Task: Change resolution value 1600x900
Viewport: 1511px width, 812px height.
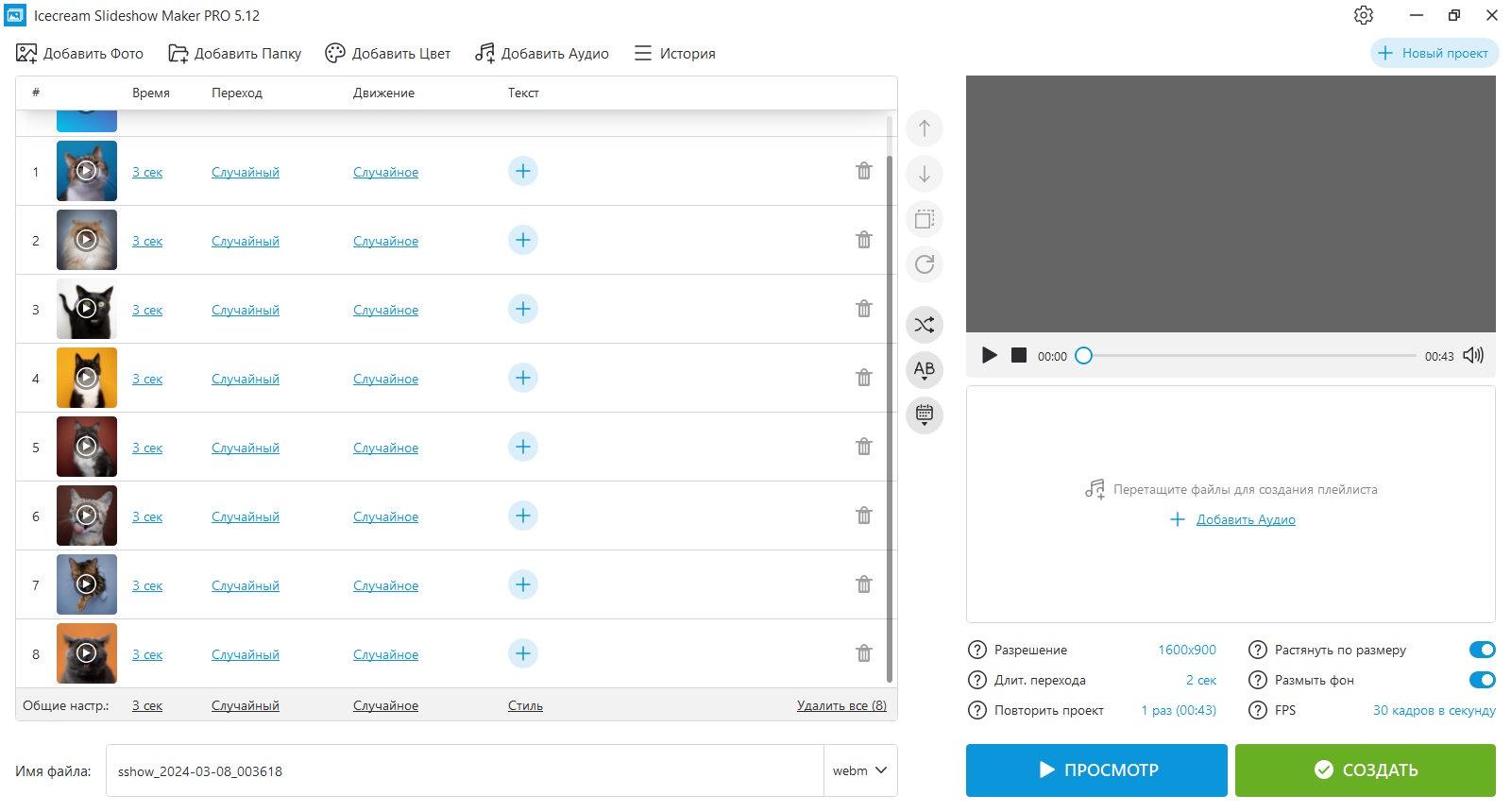Action: tap(1187, 650)
